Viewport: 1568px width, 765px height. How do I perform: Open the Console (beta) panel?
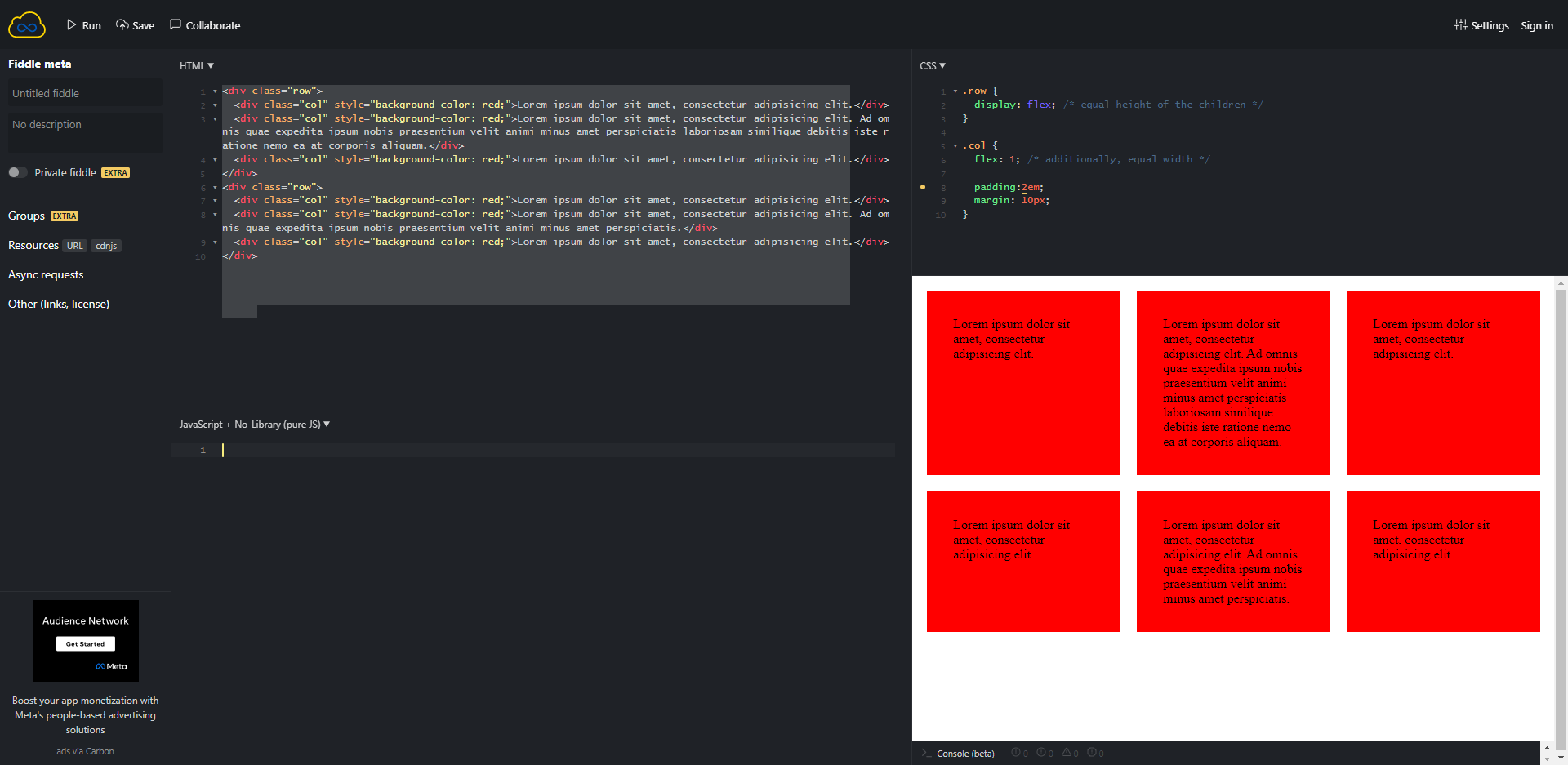pos(965,754)
